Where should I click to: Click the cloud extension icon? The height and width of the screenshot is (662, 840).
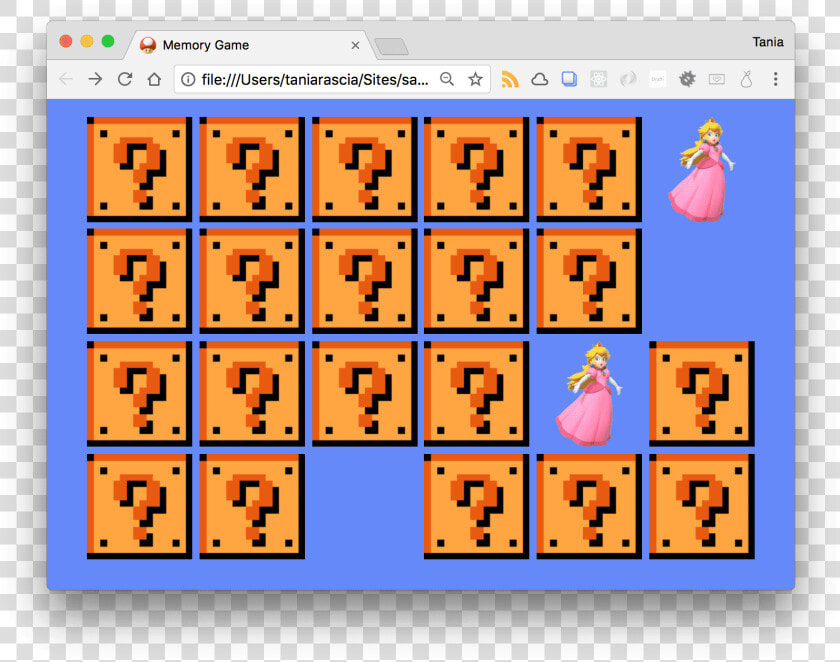pyautogui.click(x=539, y=79)
